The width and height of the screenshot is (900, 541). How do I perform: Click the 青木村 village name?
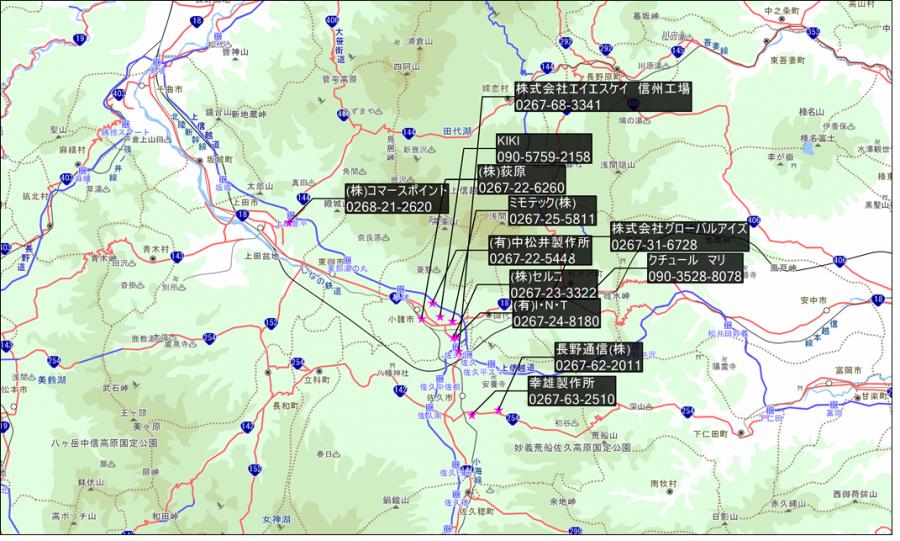click(x=156, y=249)
